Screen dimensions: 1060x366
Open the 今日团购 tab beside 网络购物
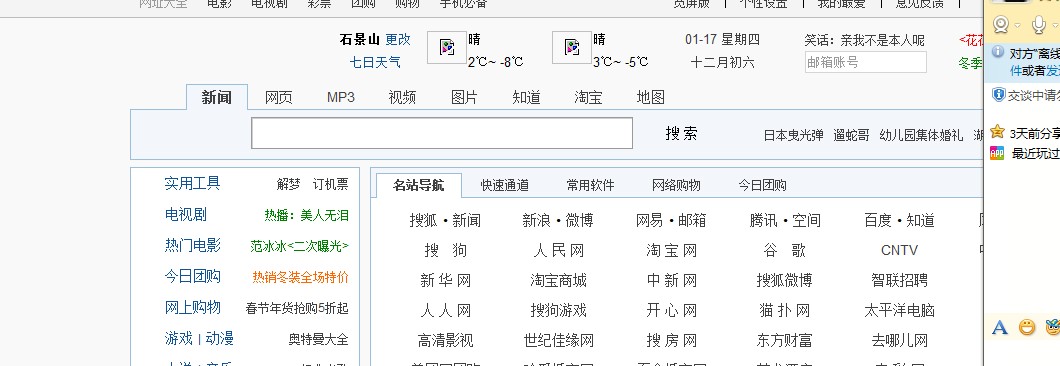point(762,185)
